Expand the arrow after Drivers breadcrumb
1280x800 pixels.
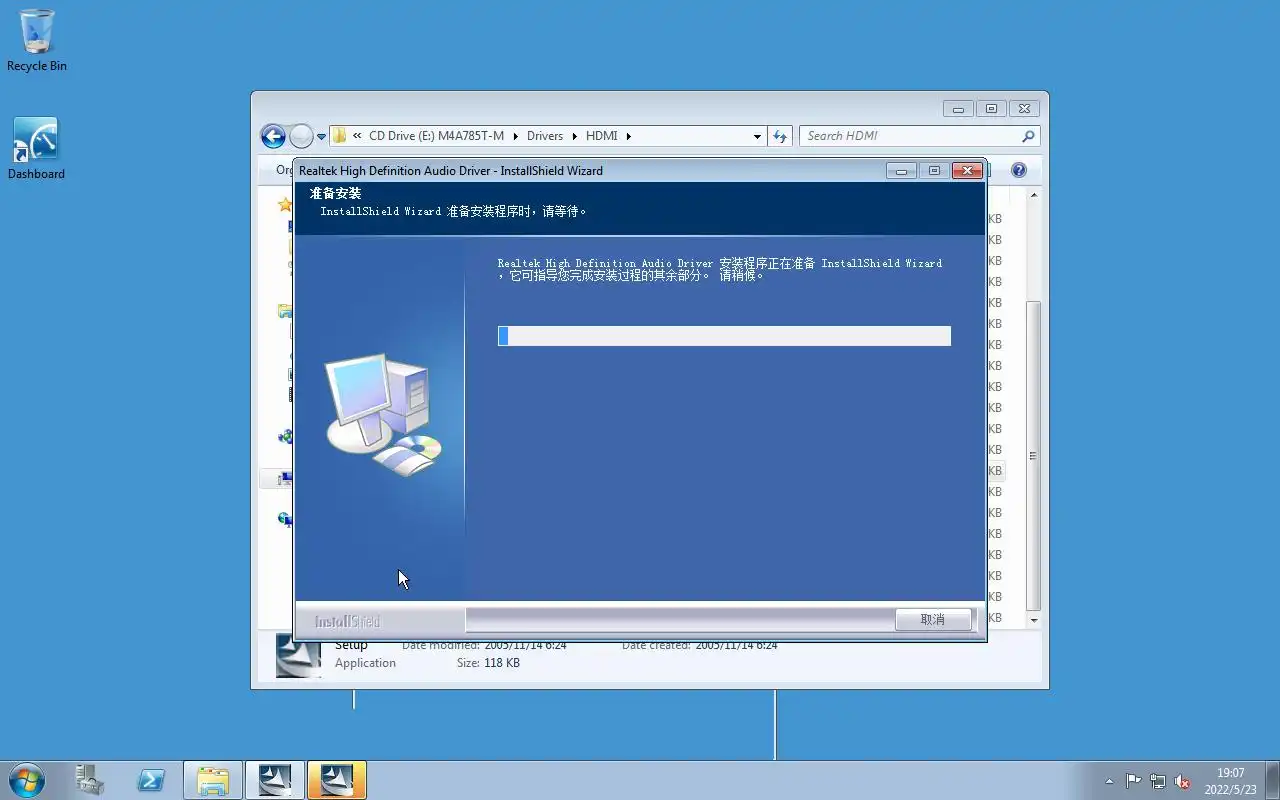[x=574, y=136]
